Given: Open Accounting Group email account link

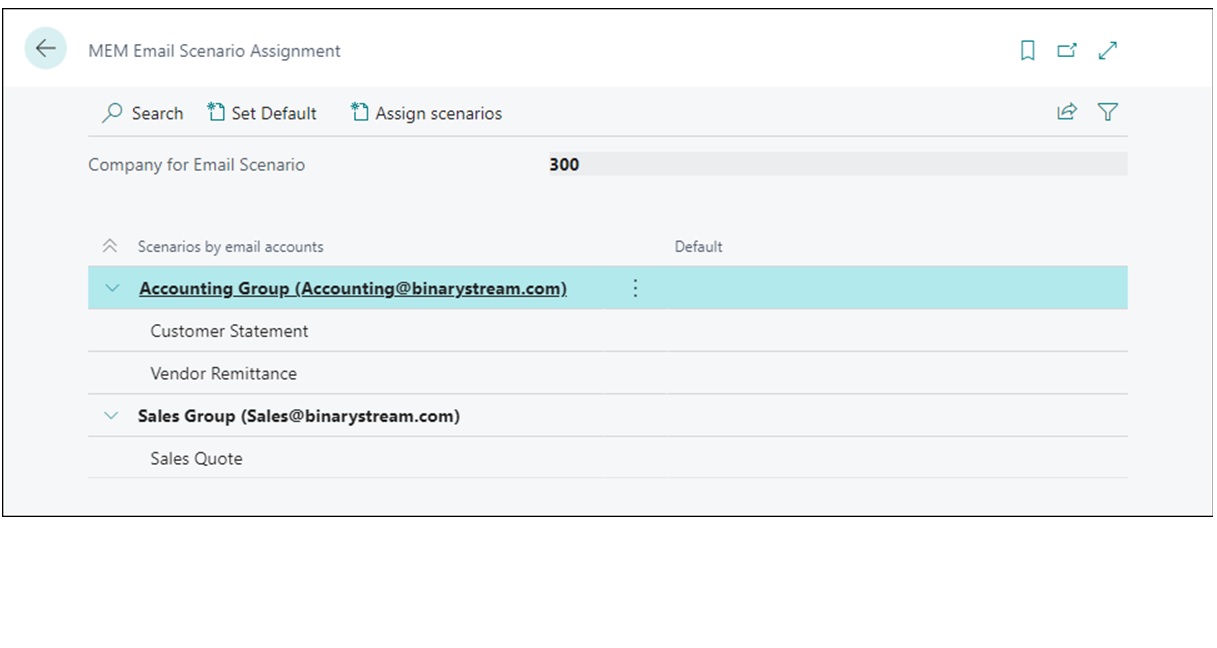Looking at the screenshot, I should [x=352, y=289].
